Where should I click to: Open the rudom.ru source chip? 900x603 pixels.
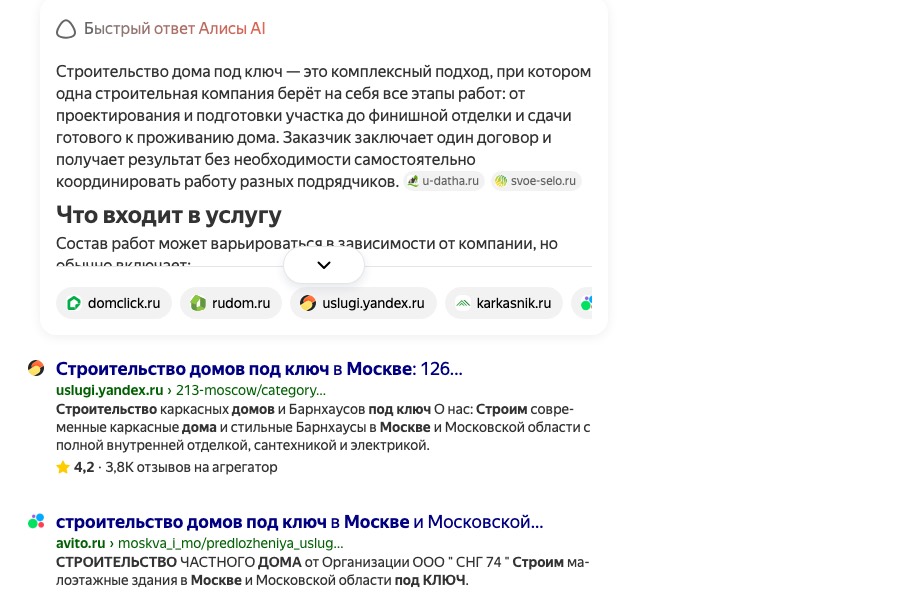click(x=231, y=303)
